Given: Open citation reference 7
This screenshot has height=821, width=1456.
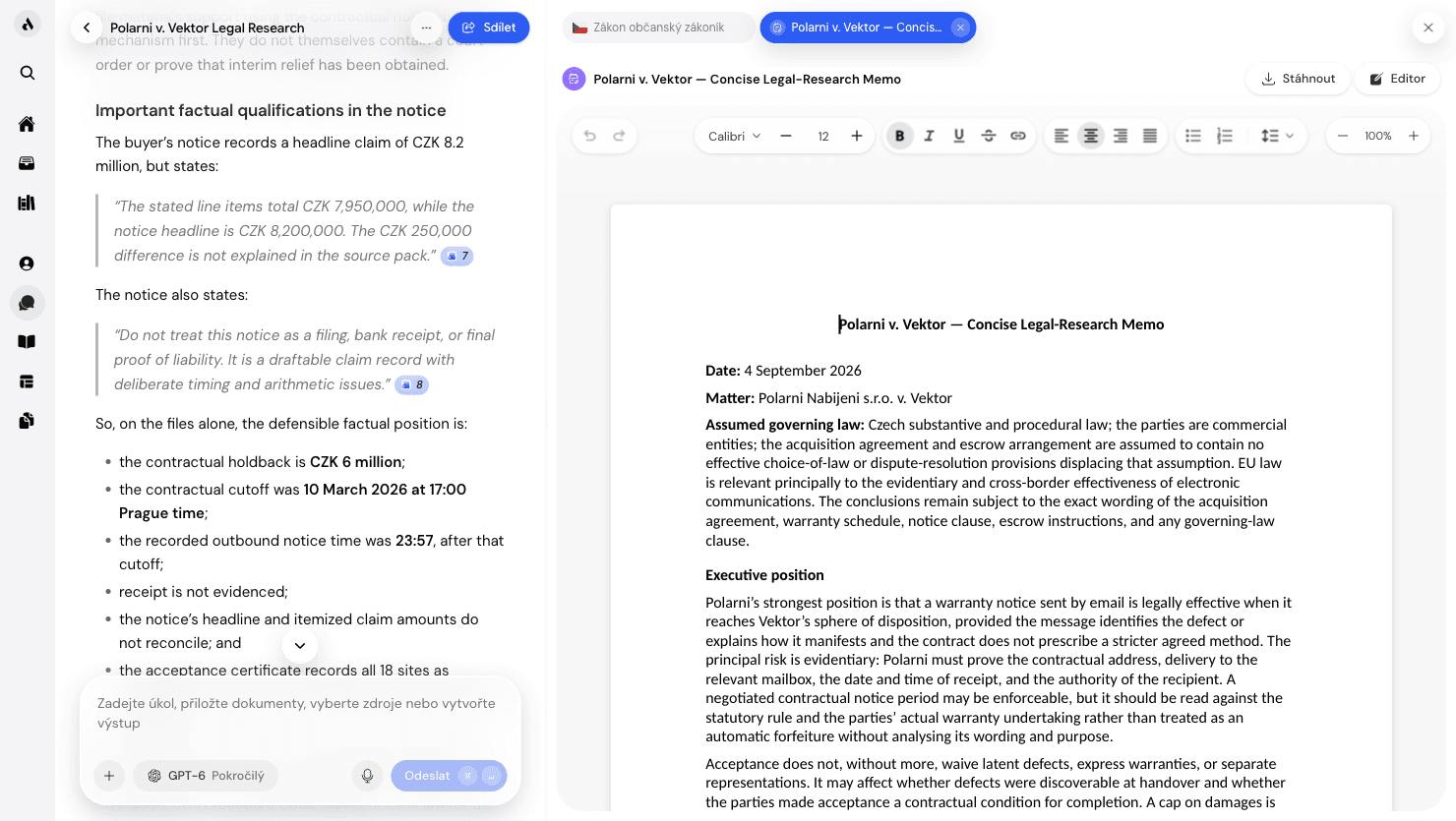Looking at the screenshot, I should click(457, 256).
